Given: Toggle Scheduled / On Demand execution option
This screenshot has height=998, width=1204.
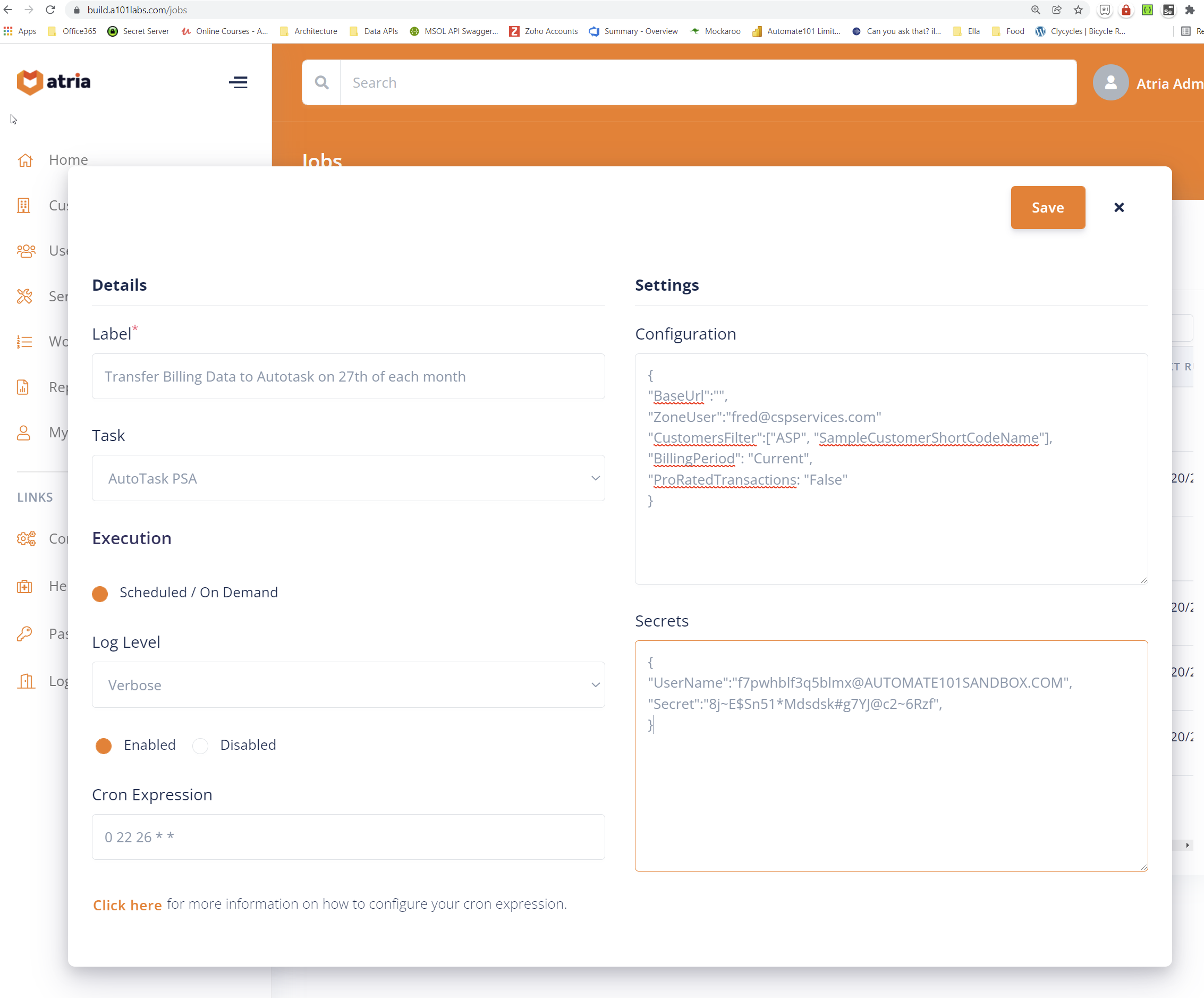Looking at the screenshot, I should point(100,592).
